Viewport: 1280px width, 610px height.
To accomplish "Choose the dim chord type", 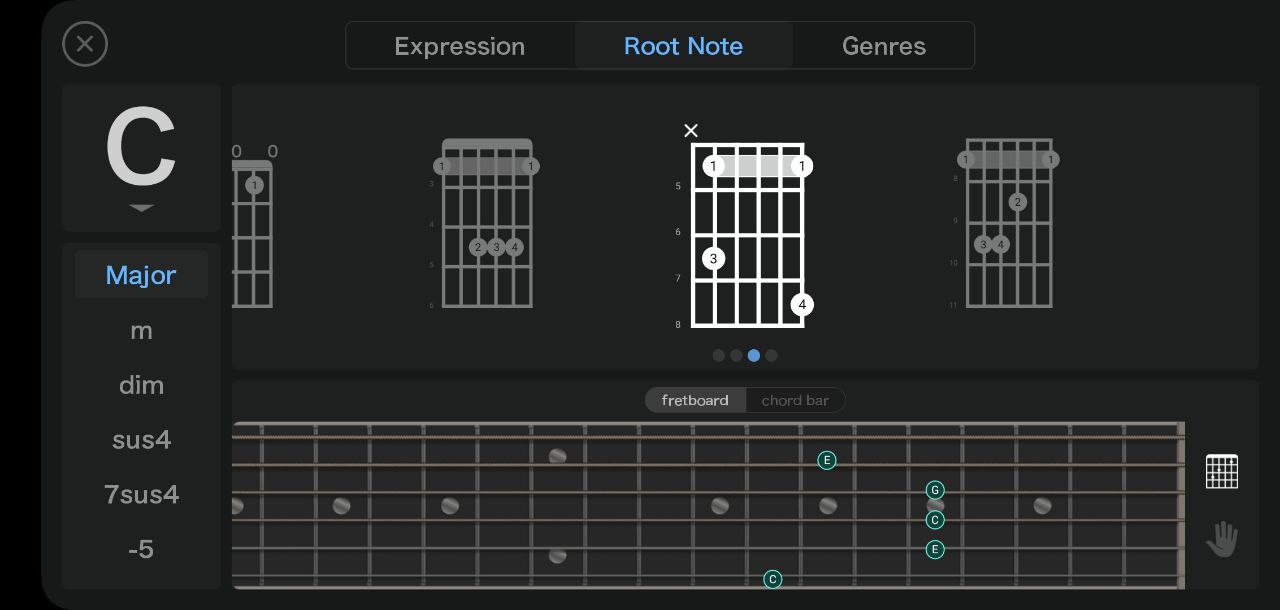I will pos(141,385).
